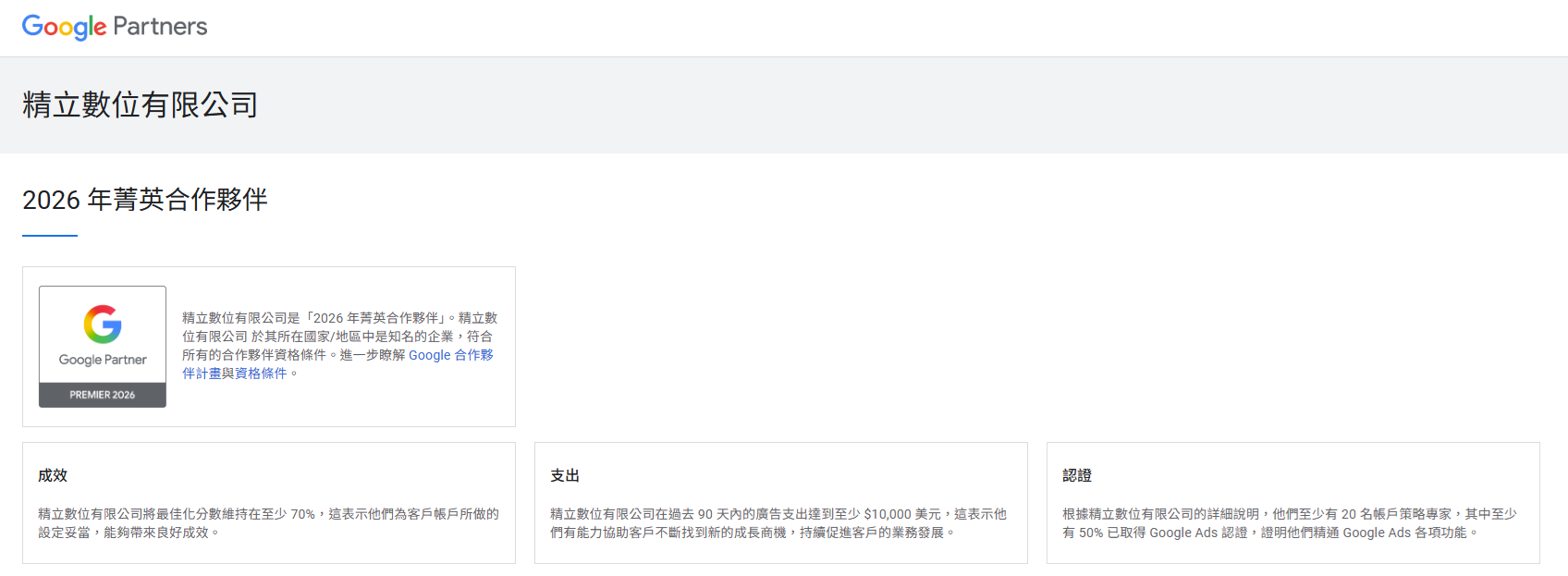Click the 成效 description mentioning 70%
Screen dimensions: 1568x576
tap(268, 523)
